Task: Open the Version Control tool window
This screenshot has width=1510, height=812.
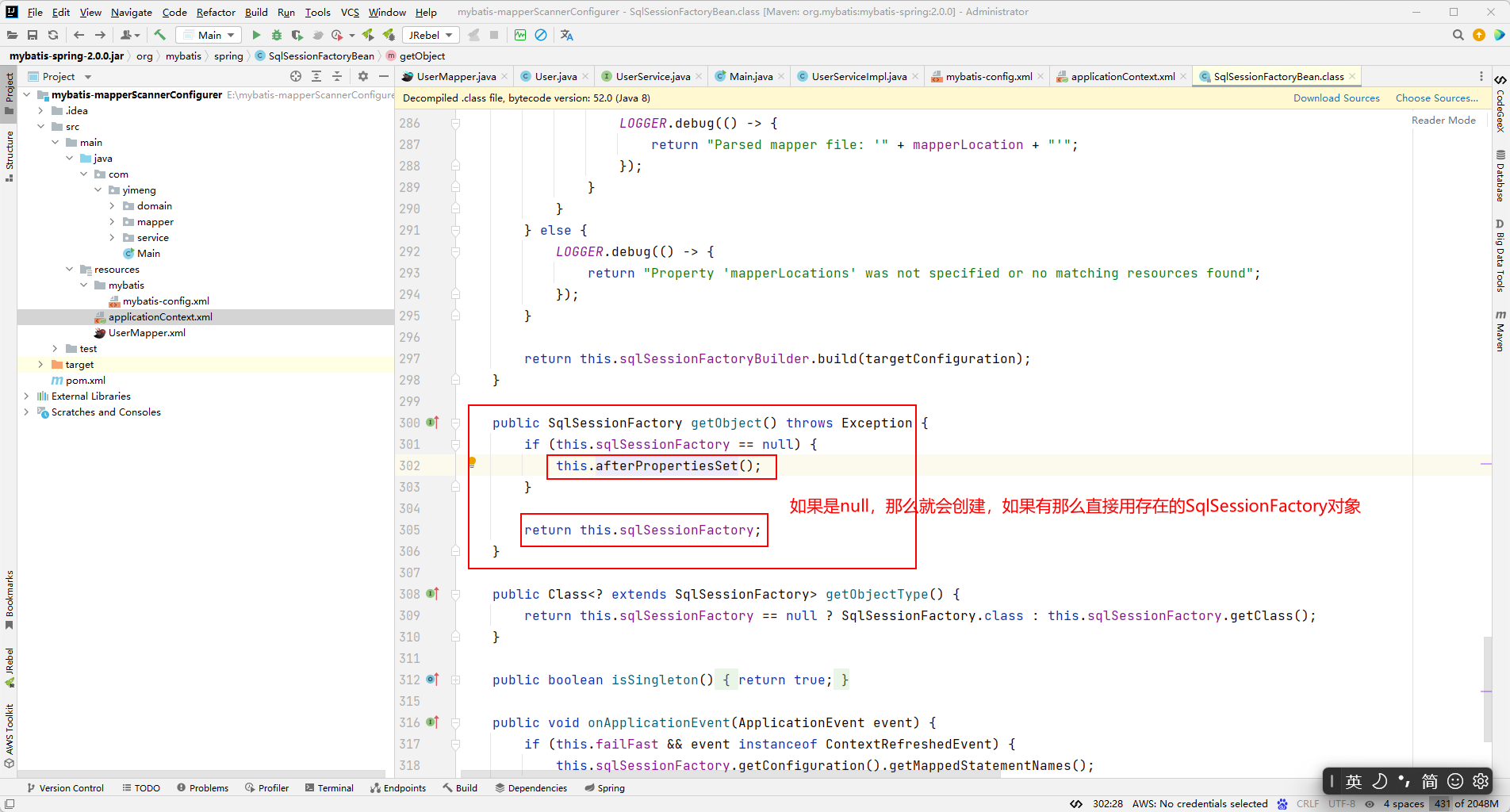Action: (x=65, y=788)
